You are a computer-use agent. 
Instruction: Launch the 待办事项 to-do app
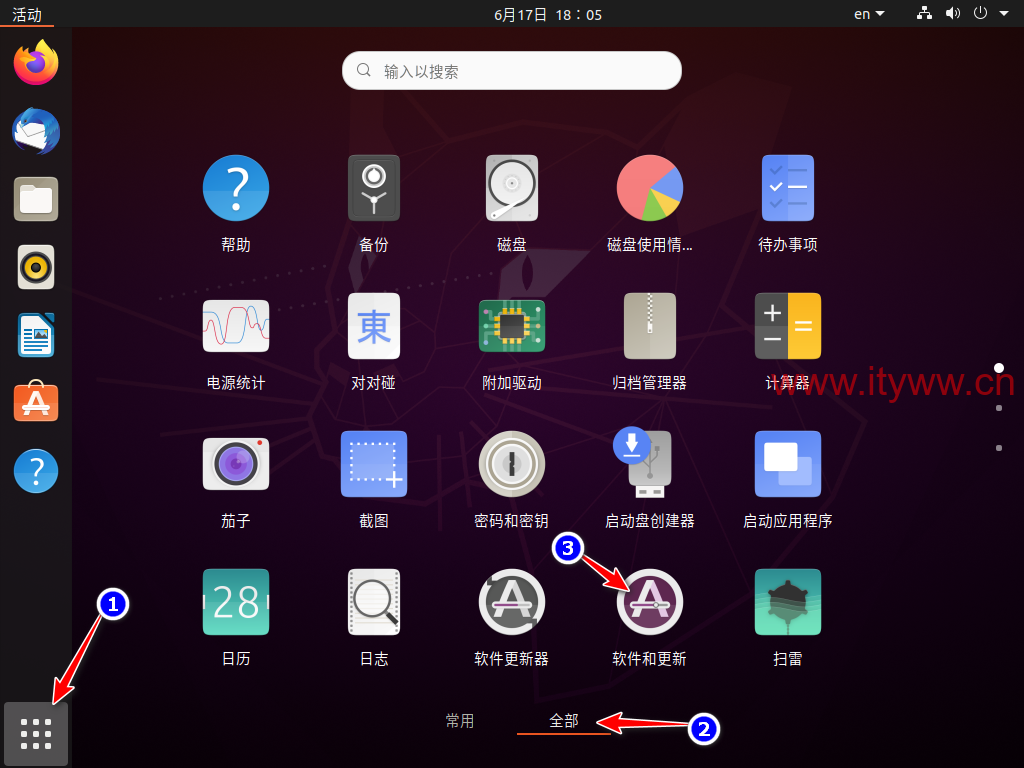(788, 188)
